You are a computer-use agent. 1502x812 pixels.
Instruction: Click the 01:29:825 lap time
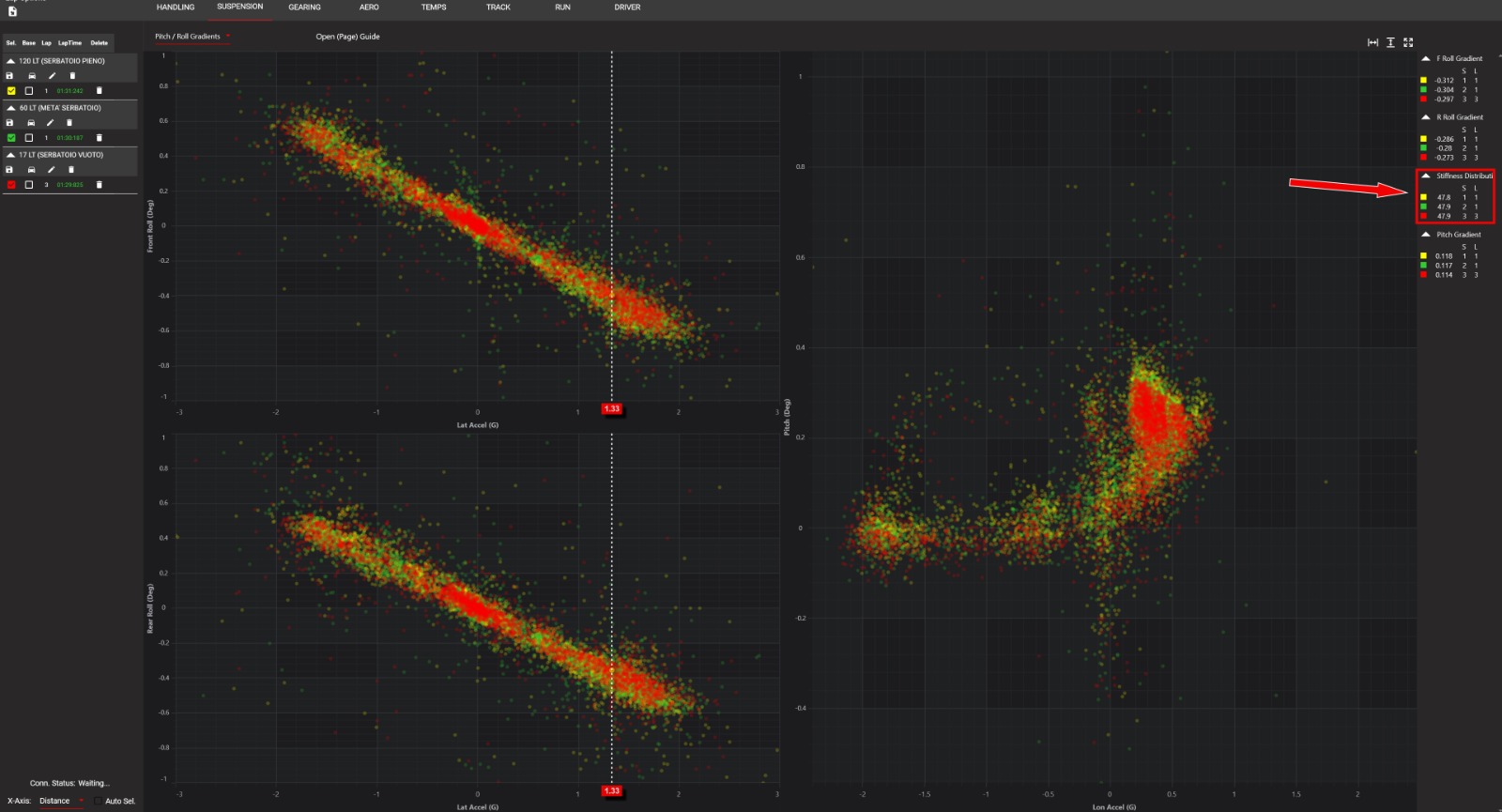pos(69,185)
